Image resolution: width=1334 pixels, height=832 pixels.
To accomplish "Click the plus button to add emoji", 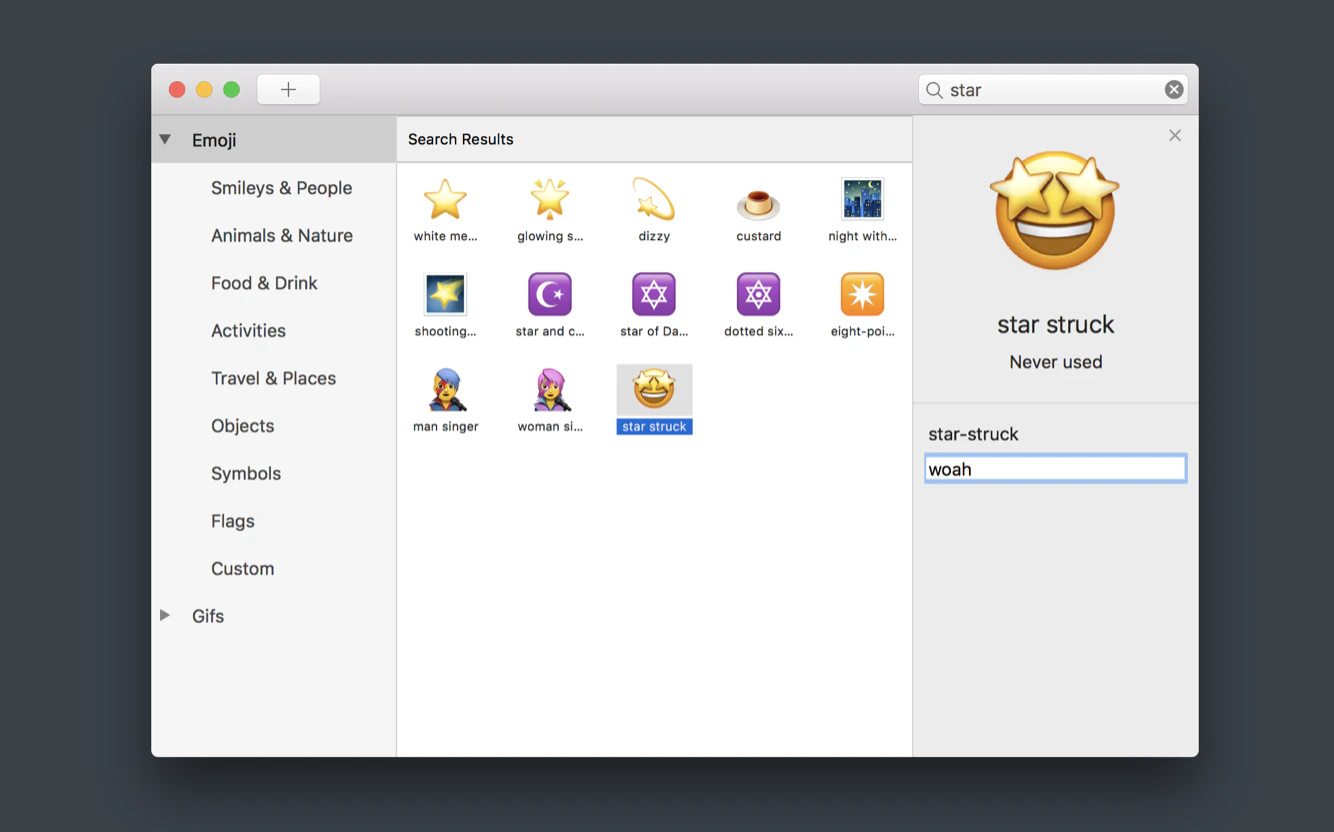I will [x=288, y=90].
